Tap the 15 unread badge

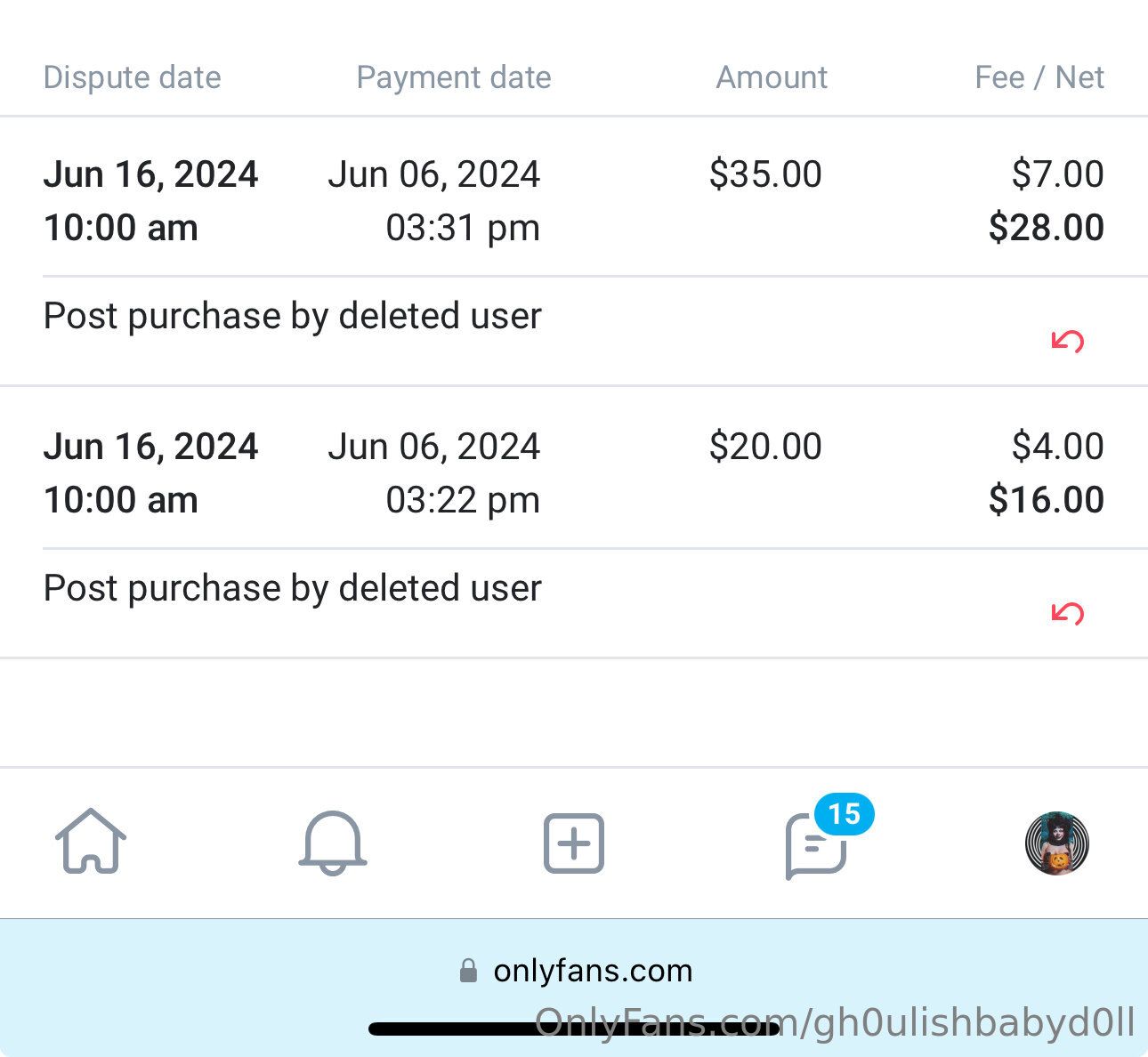(x=844, y=813)
